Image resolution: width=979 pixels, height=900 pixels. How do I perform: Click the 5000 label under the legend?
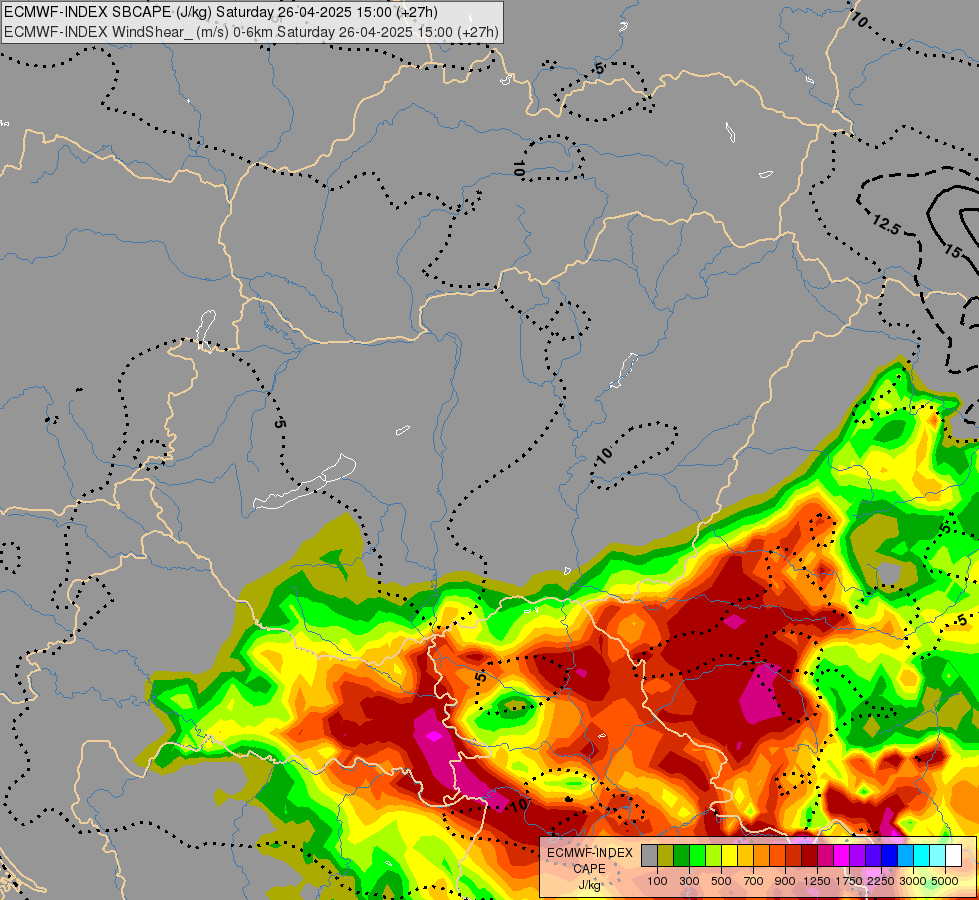tap(944, 881)
